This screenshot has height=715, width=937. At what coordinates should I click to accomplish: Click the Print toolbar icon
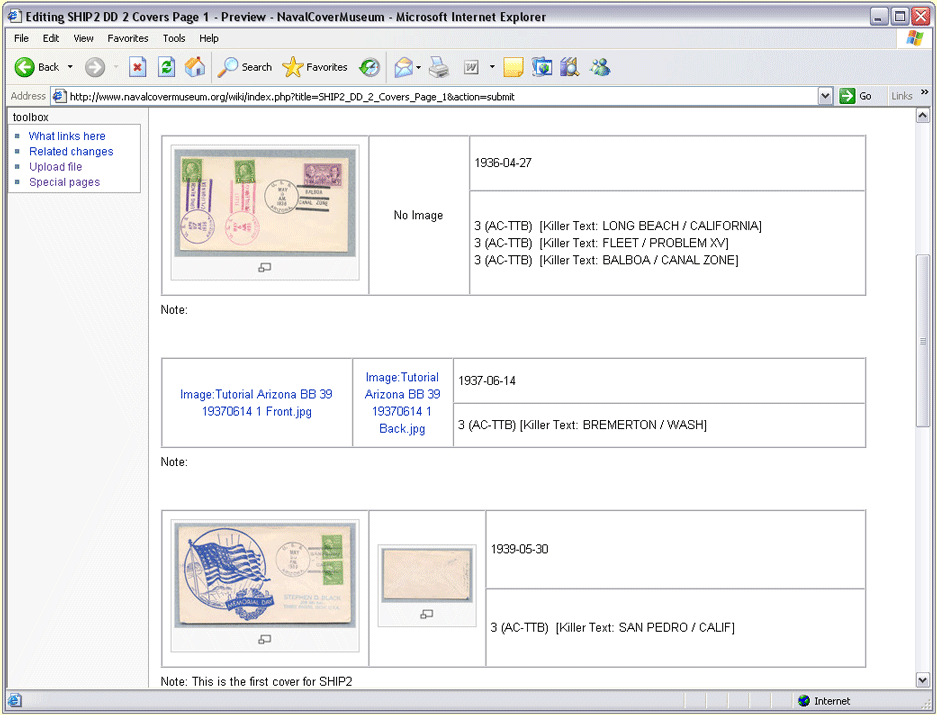[x=438, y=67]
